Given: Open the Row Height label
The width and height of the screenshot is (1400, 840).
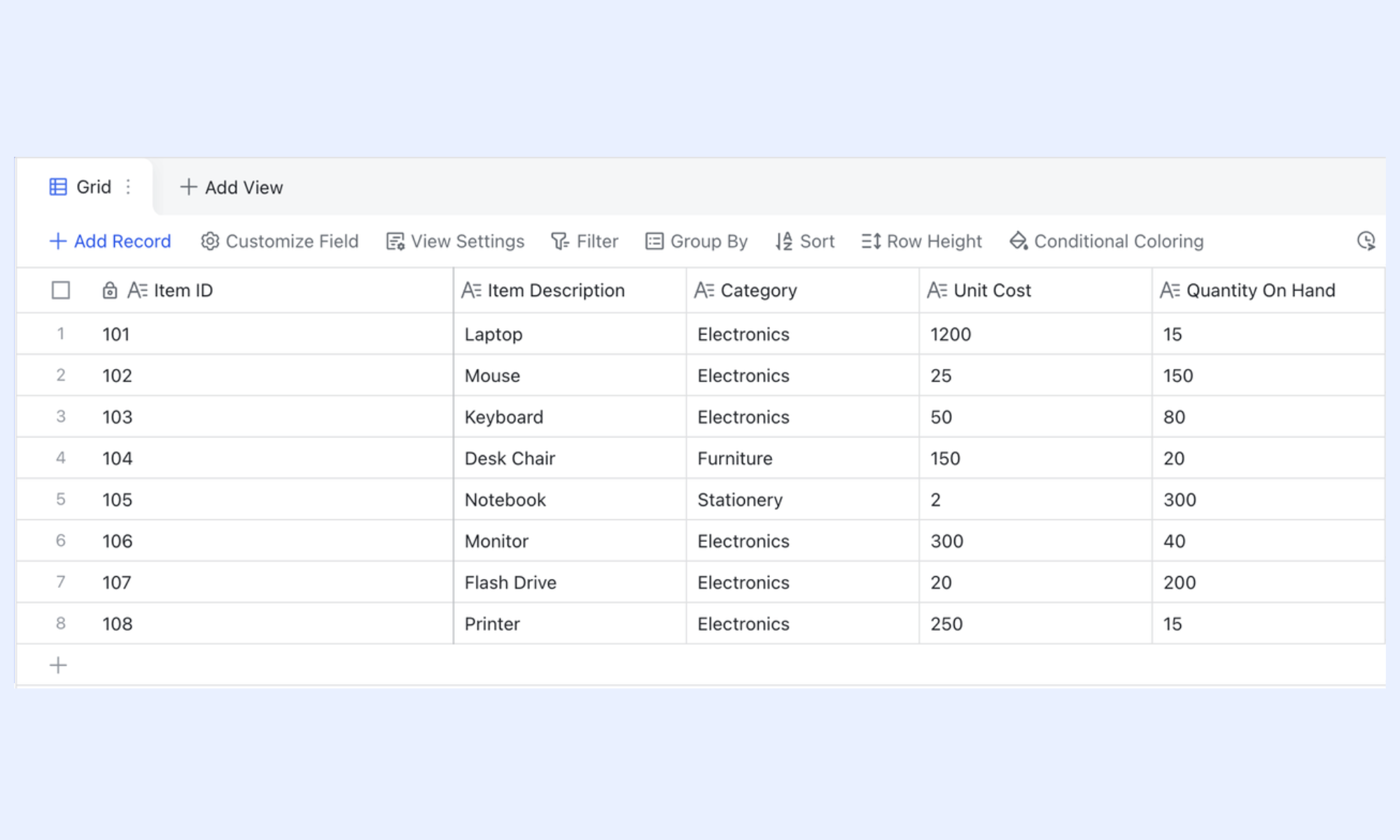Looking at the screenshot, I should tap(934, 241).
